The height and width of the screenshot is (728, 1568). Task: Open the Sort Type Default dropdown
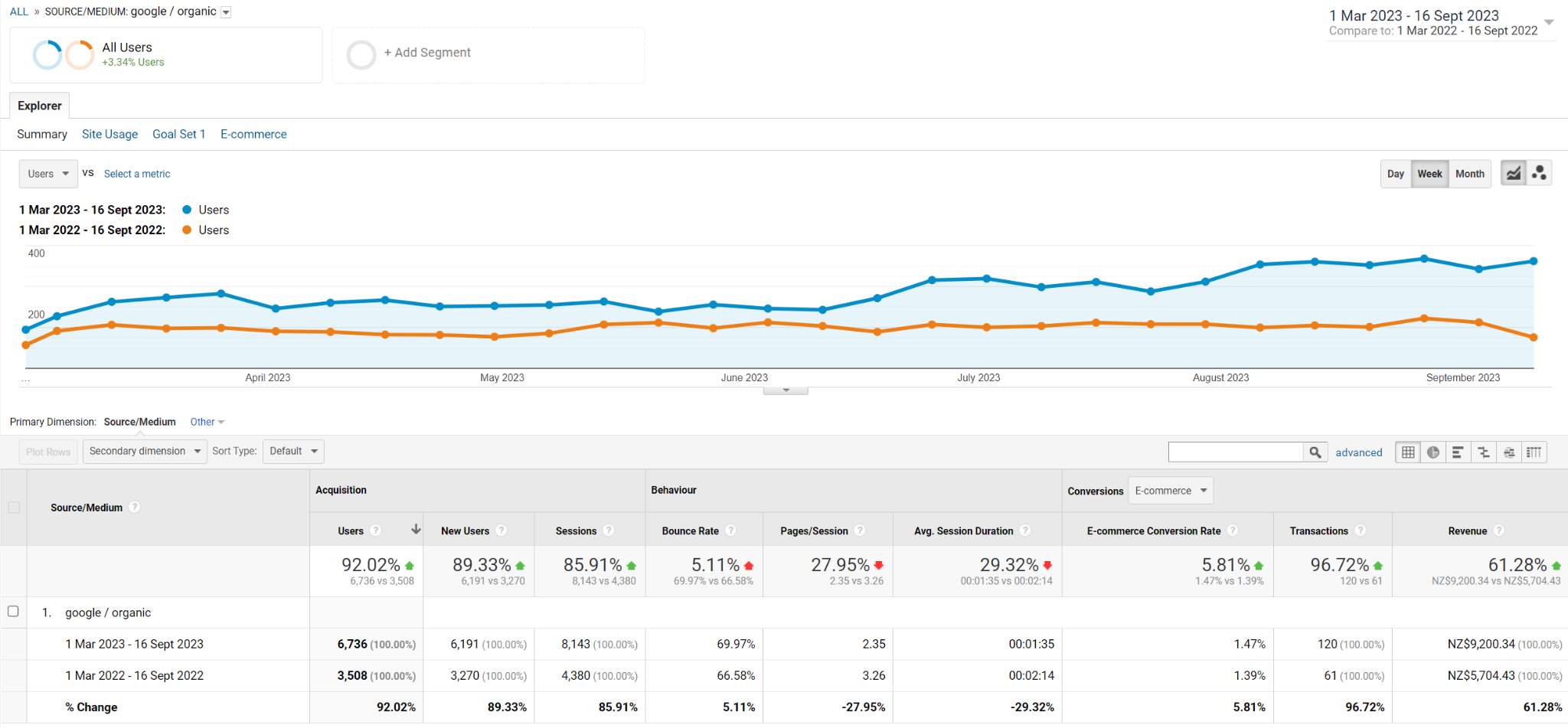coord(293,451)
